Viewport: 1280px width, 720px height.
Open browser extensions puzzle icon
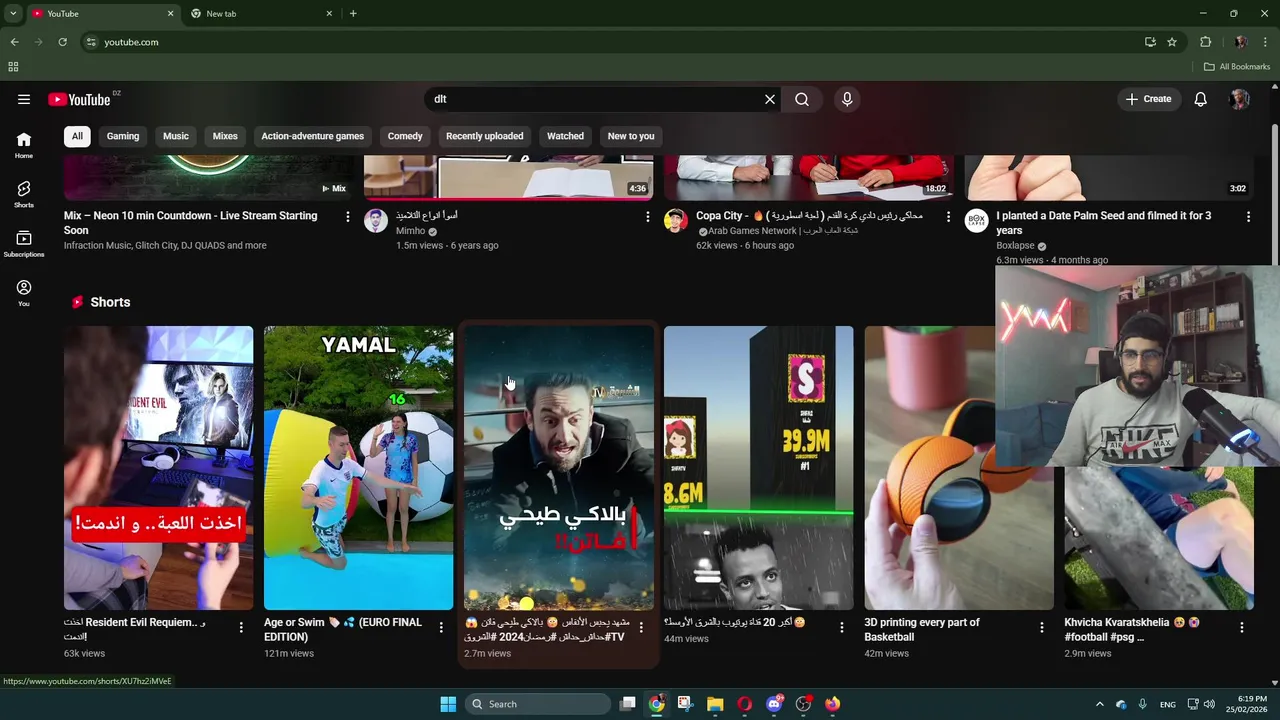[1205, 42]
